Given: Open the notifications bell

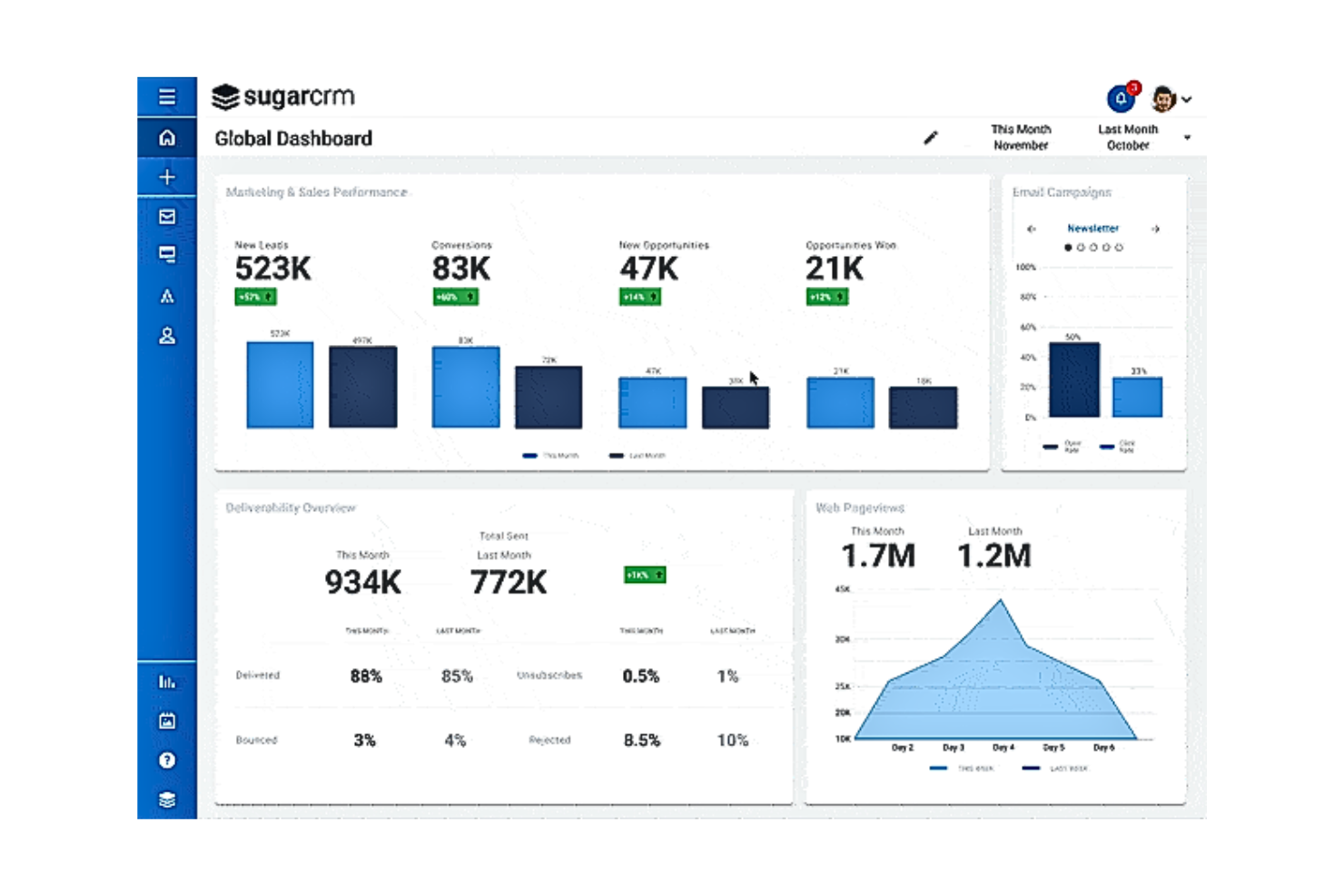Looking at the screenshot, I should click(x=1122, y=98).
